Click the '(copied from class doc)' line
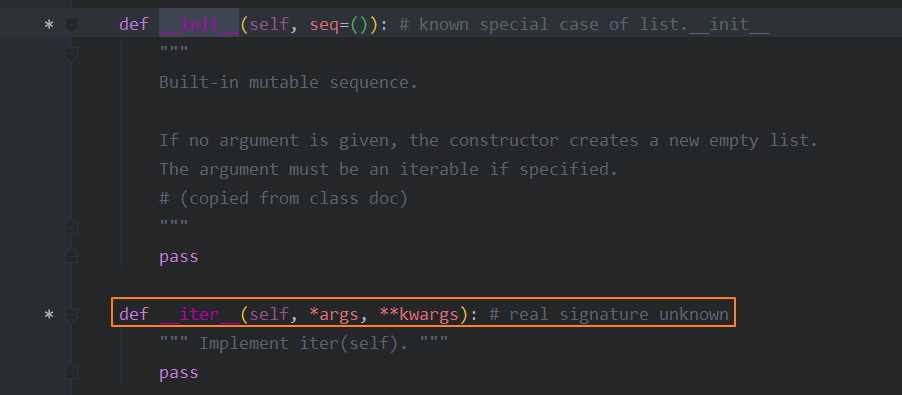Viewport: 902px width, 395px height. tap(284, 199)
